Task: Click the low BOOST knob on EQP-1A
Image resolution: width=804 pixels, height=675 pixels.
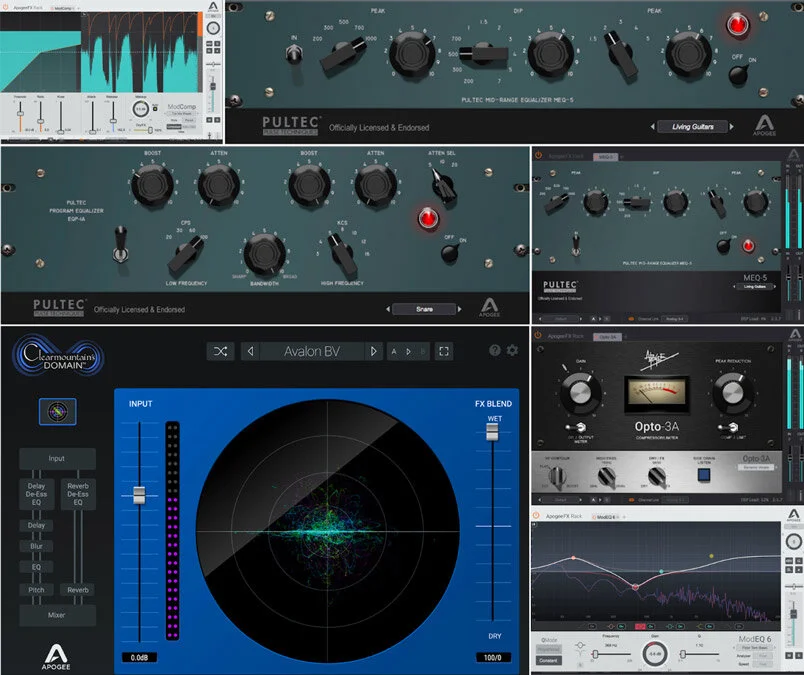Action: coord(152,185)
